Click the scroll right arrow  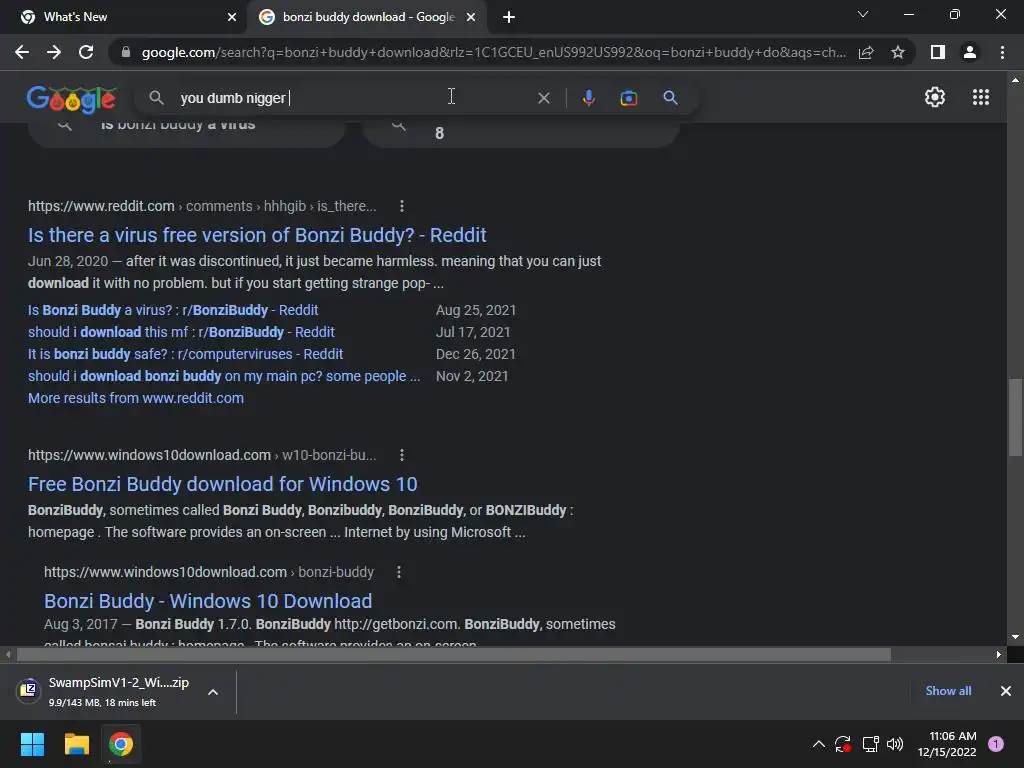point(999,654)
